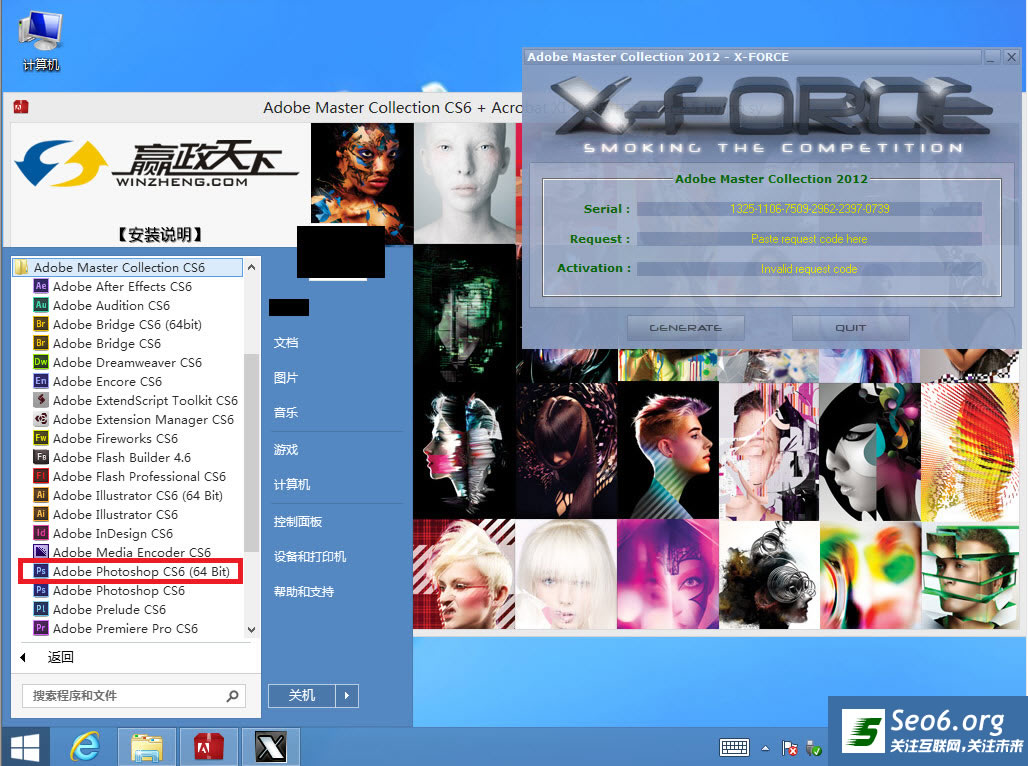Click the Windows Start button
This screenshot has width=1028, height=766.
pyautogui.click(x=25, y=748)
